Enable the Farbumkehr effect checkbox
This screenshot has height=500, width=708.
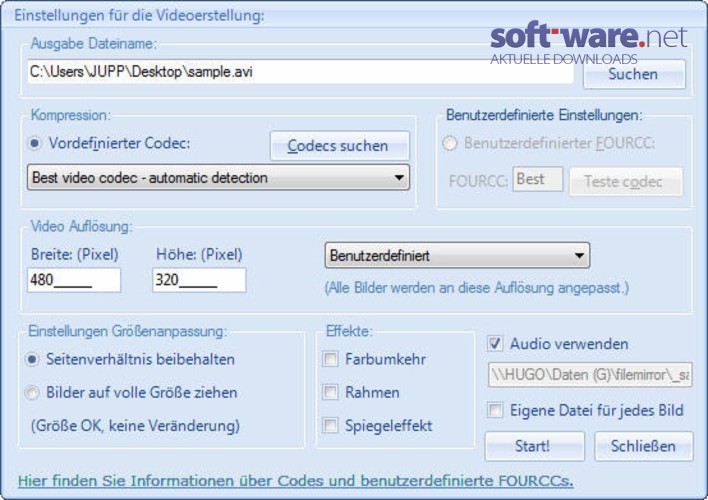(330, 360)
